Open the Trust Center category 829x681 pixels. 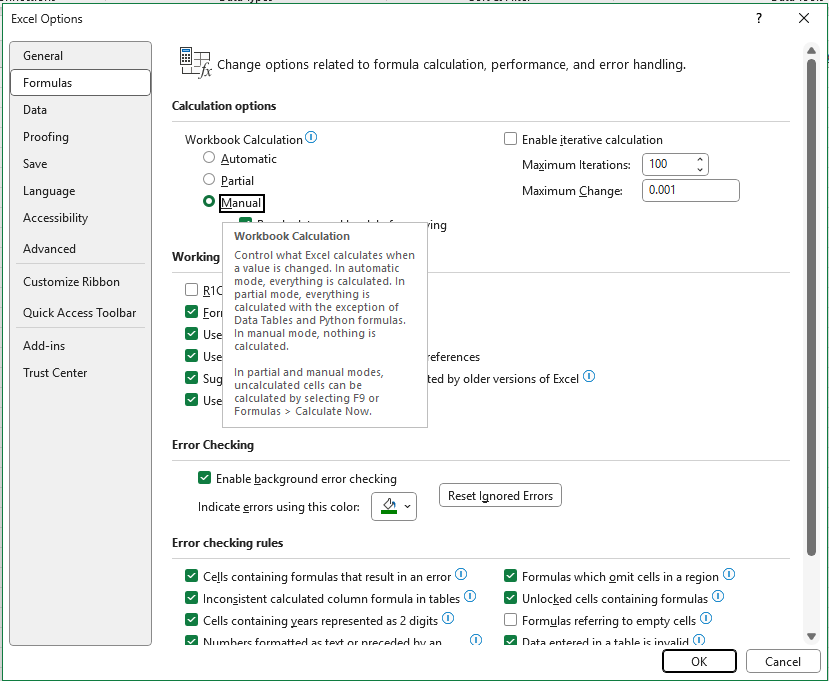tap(80, 373)
